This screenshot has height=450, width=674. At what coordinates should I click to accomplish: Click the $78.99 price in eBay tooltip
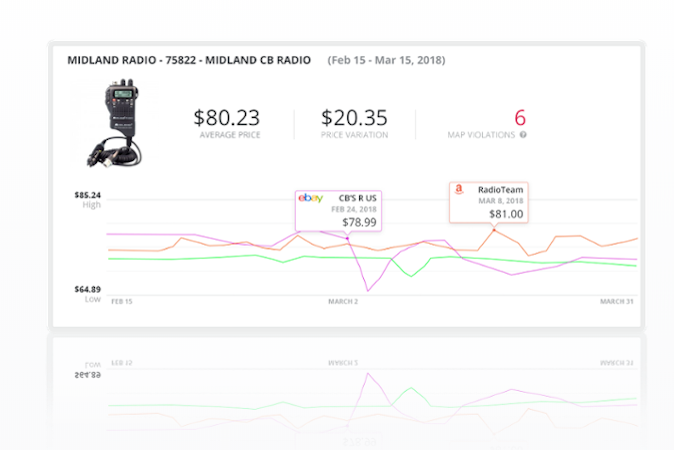click(x=359, y=222)
